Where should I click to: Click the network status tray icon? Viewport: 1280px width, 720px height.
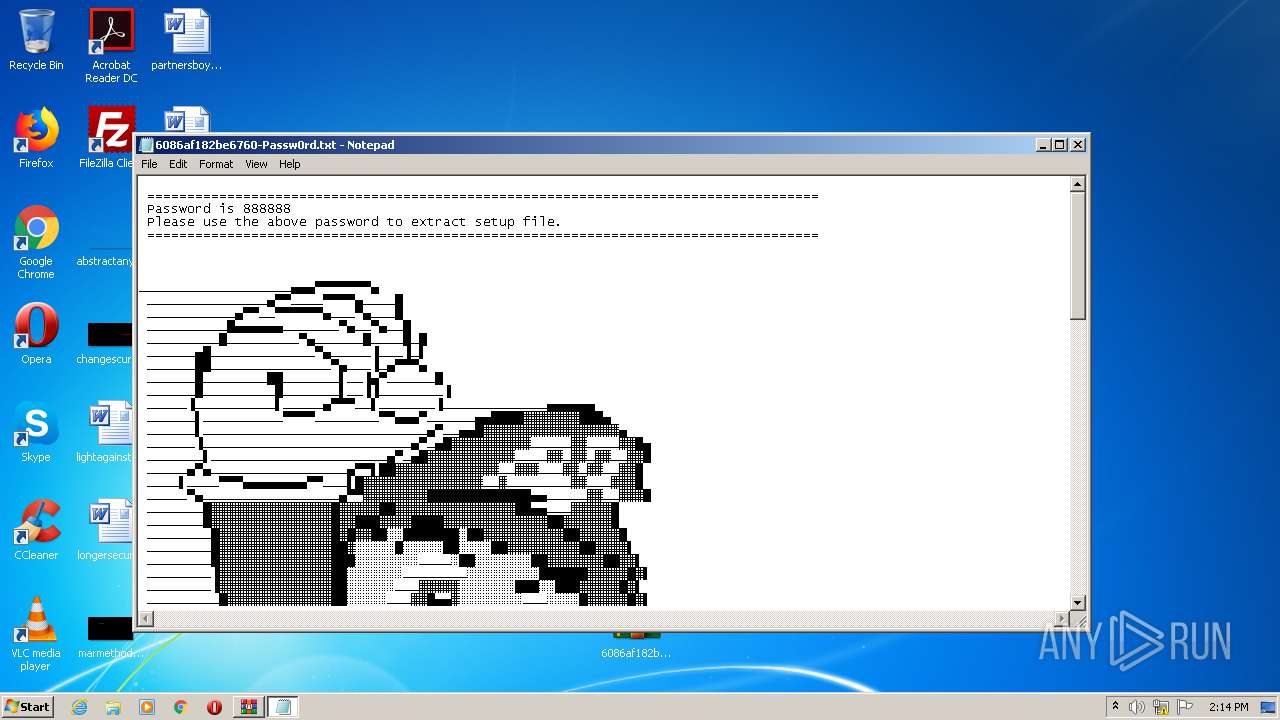1161,707
